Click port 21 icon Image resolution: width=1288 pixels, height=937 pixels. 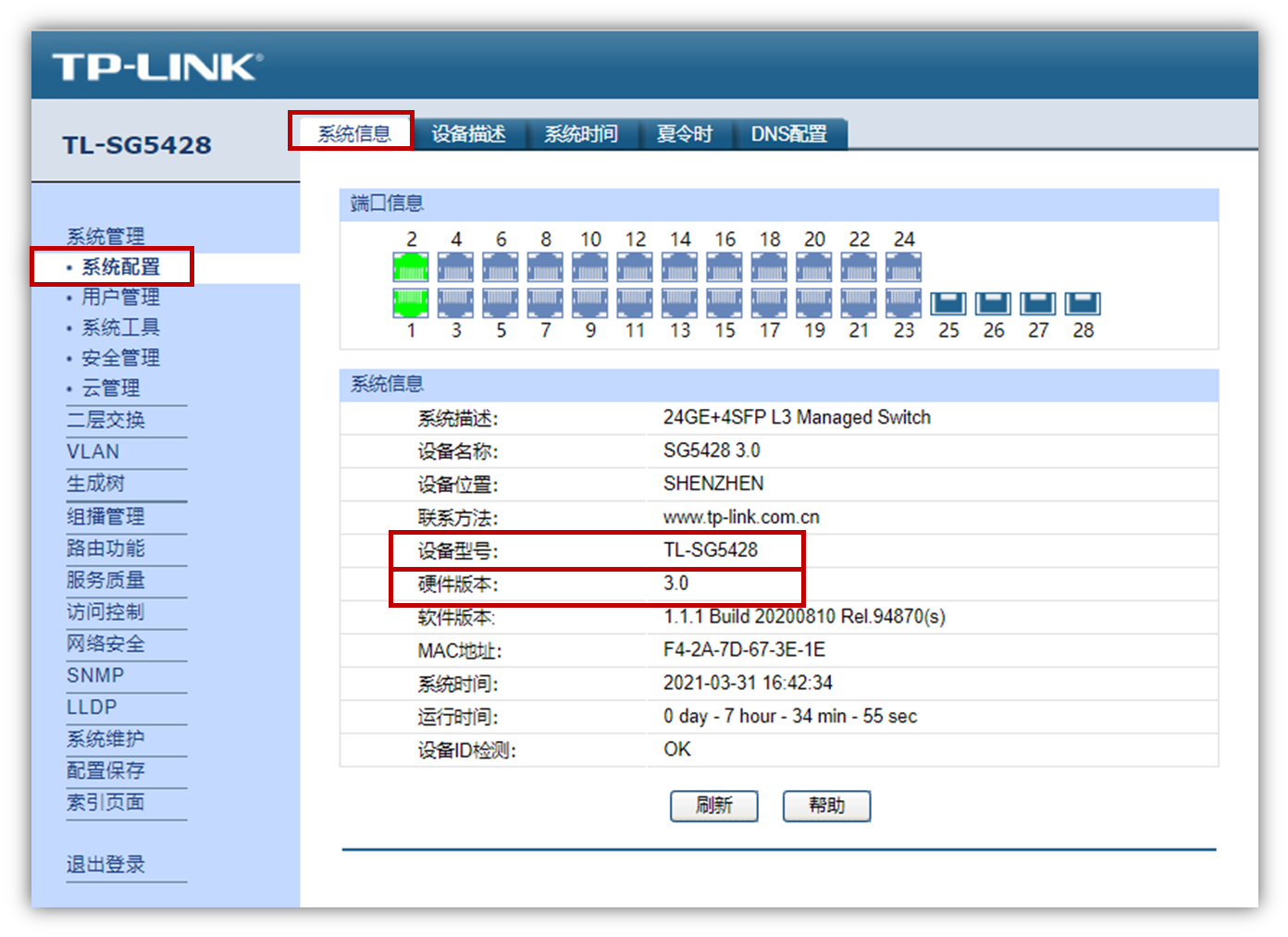point(859,302)
